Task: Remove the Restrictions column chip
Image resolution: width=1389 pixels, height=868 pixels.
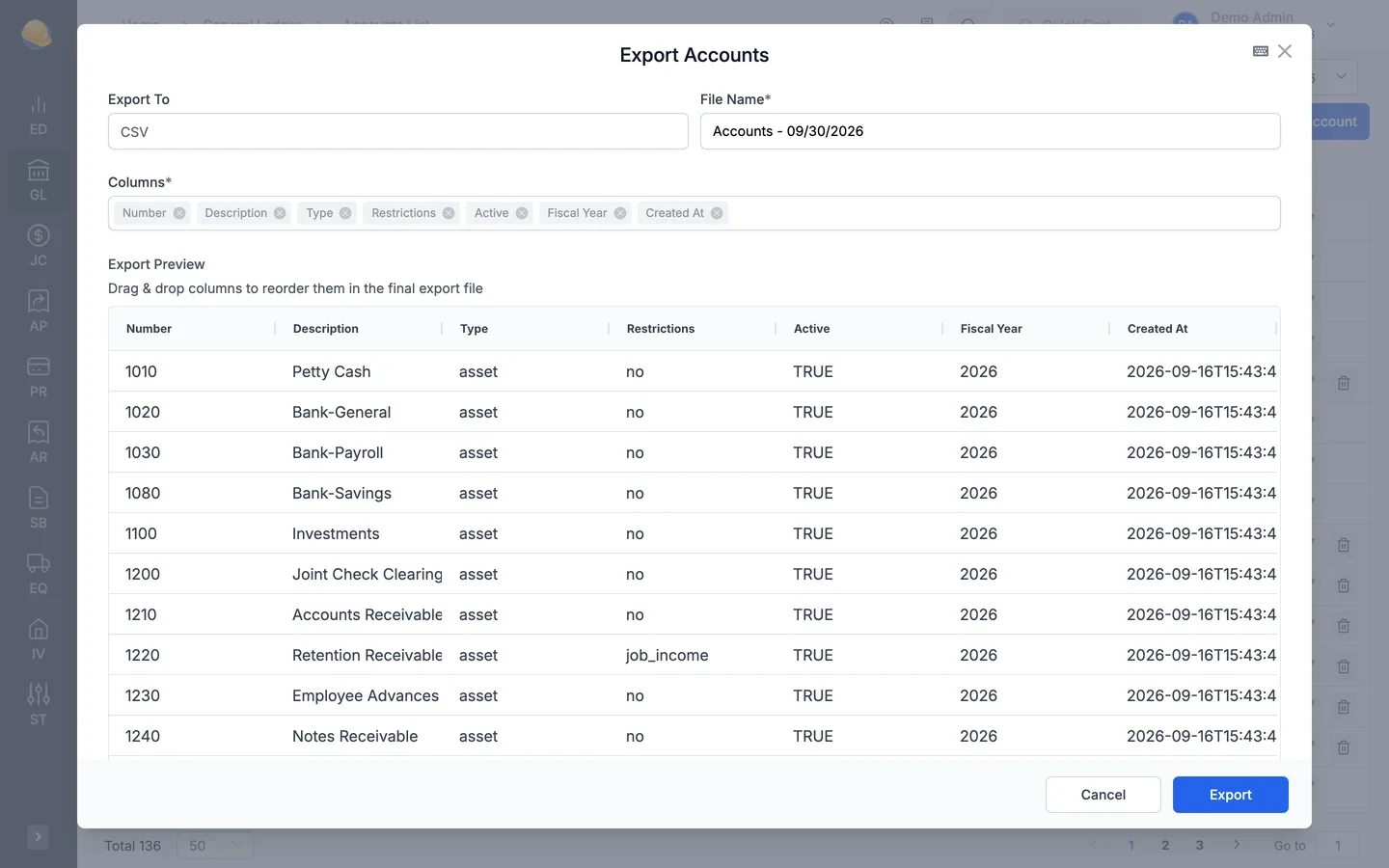Action: (449, 213)
